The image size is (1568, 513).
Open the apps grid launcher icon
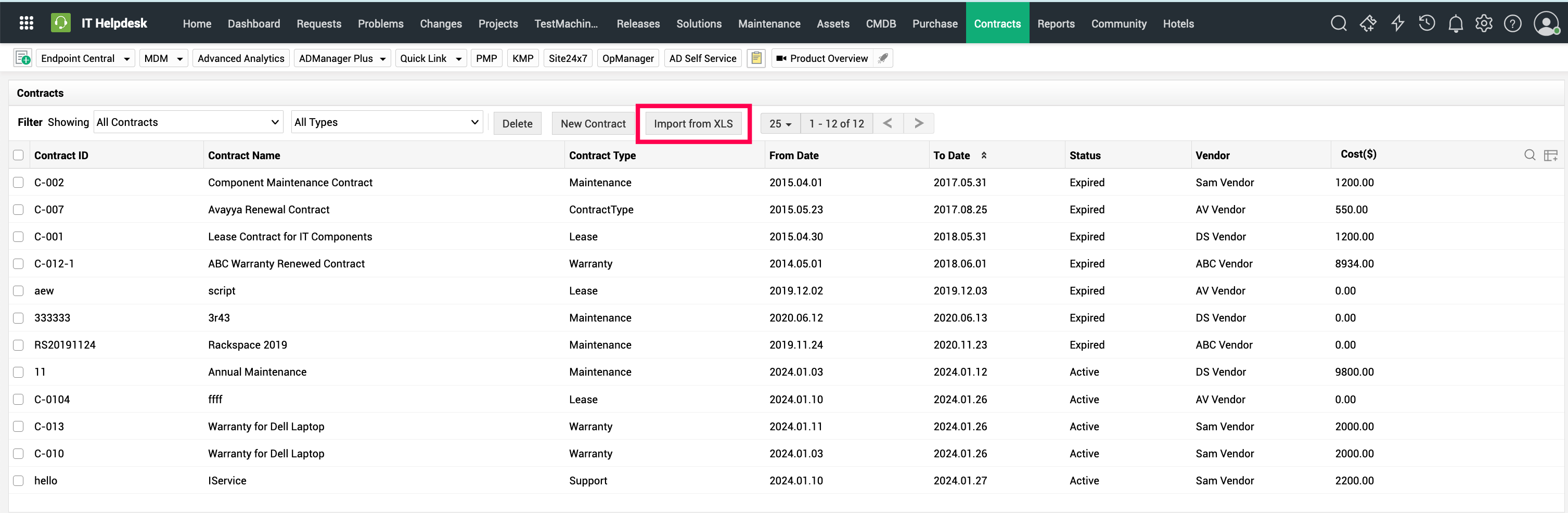[x=26, y=23]
